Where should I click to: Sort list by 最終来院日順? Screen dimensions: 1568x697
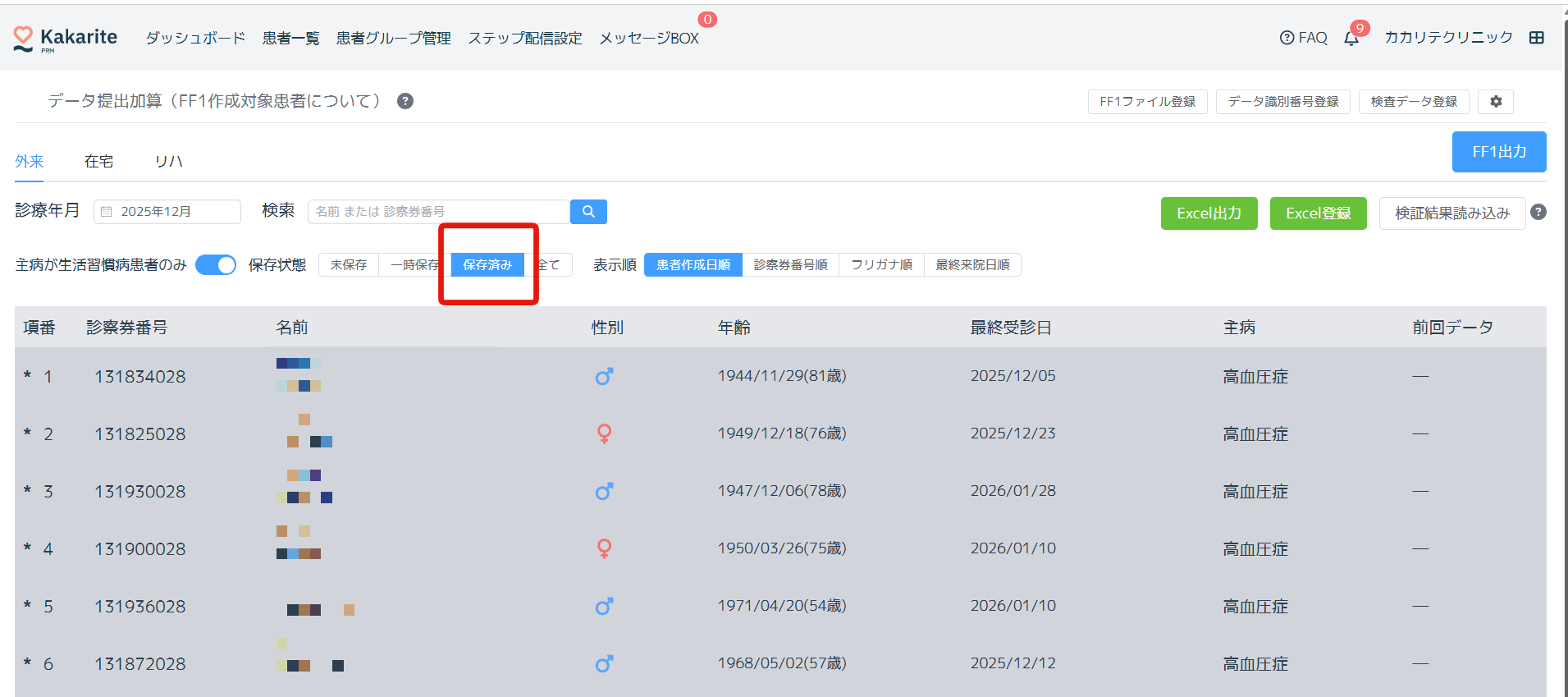[972, 265]
